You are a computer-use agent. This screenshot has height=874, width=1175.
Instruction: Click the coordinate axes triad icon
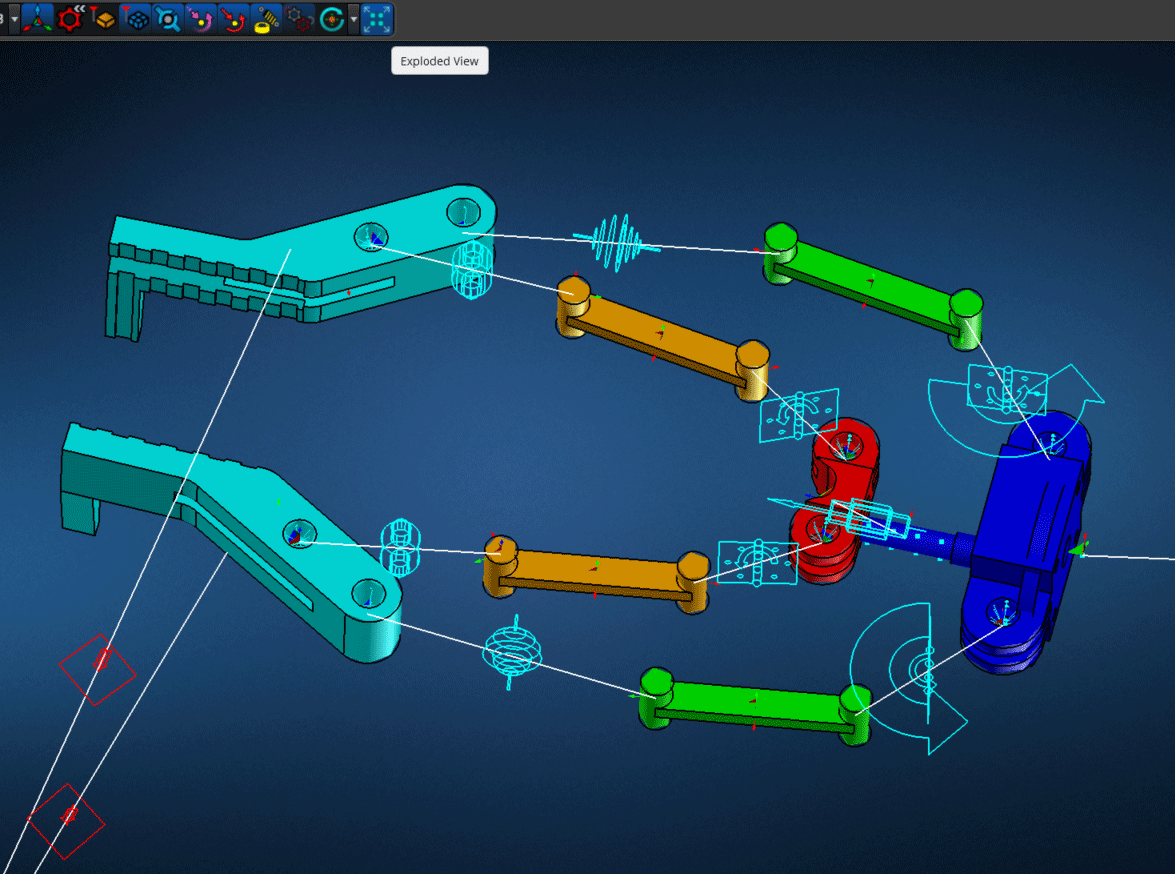coord(38,18)
